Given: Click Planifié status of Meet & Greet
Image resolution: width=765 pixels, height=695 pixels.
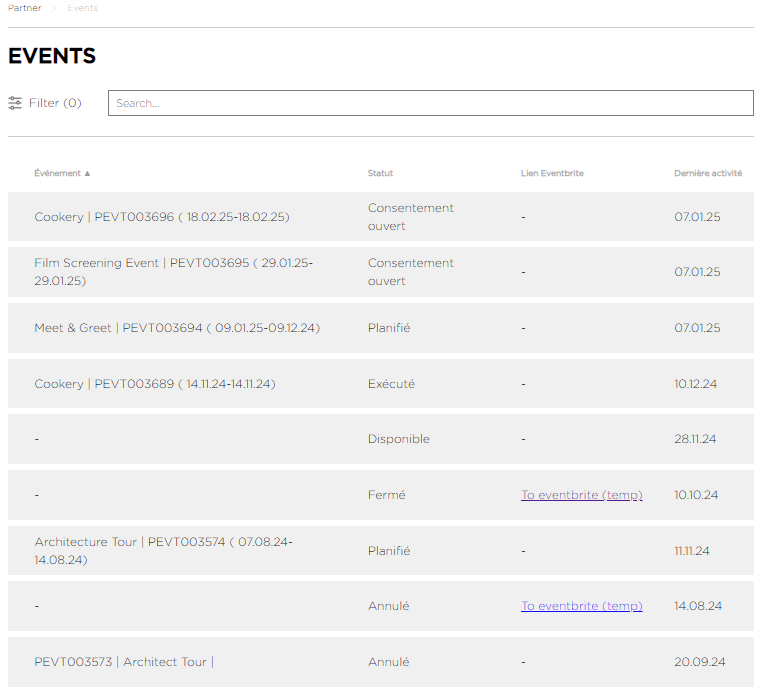Looking at the screenshot, I should [389, 328].
